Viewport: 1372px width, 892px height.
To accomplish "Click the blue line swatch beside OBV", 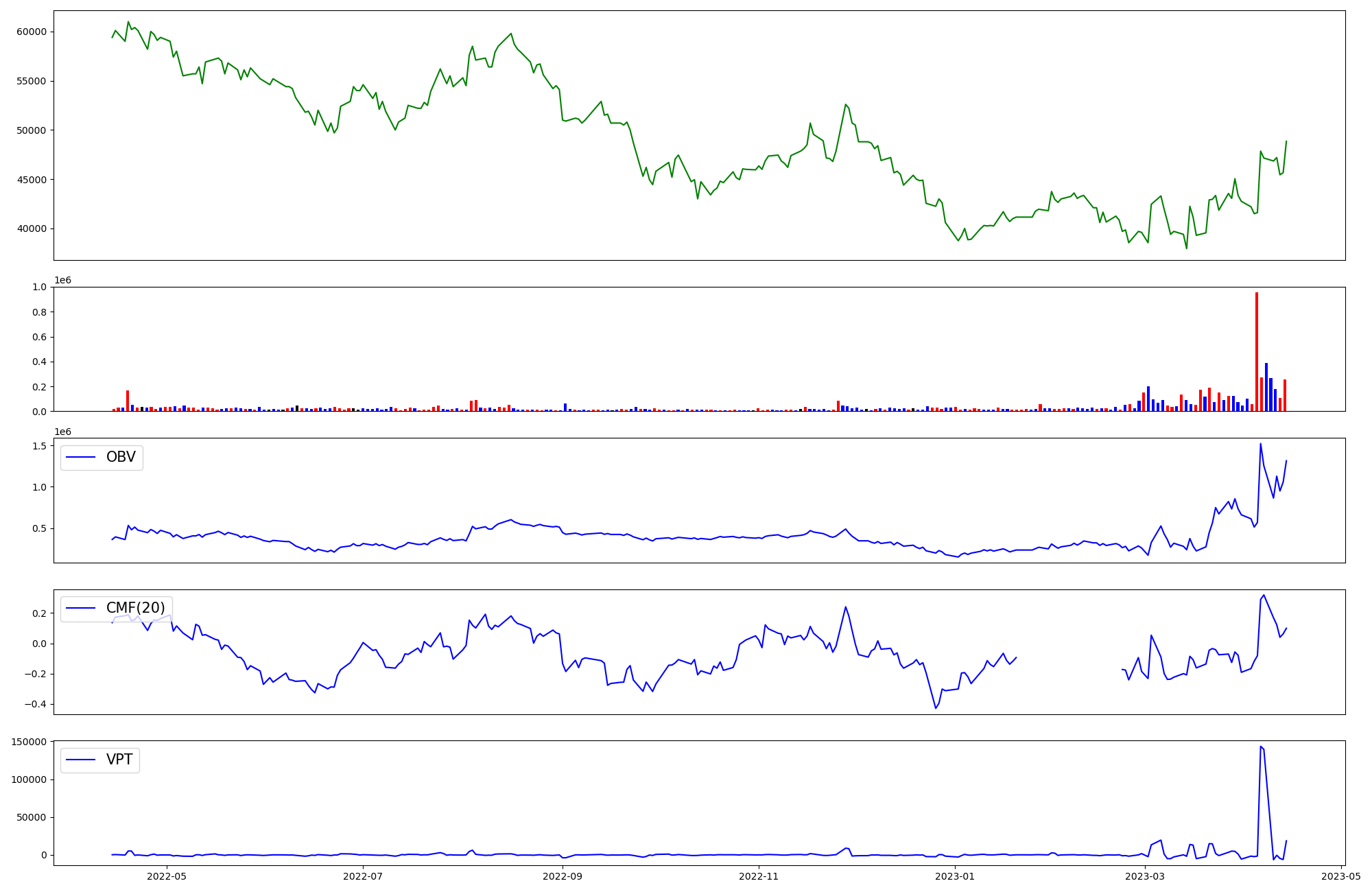I will (x=81, y=457).
